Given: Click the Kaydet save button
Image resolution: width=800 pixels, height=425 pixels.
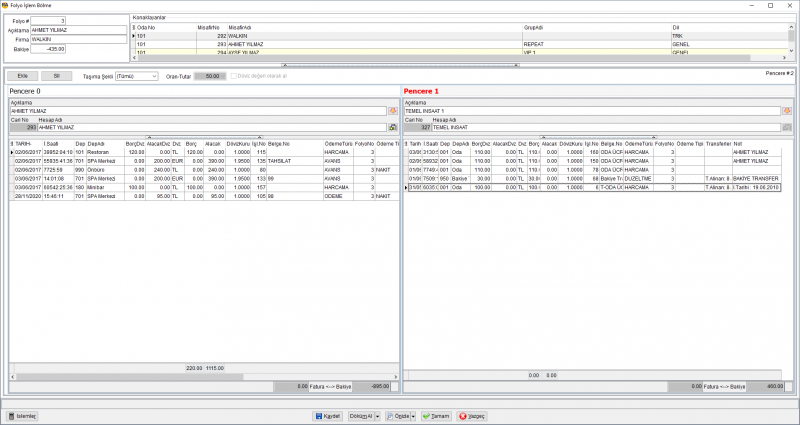Looking at the screenshot, I should [x=327, y=416].
